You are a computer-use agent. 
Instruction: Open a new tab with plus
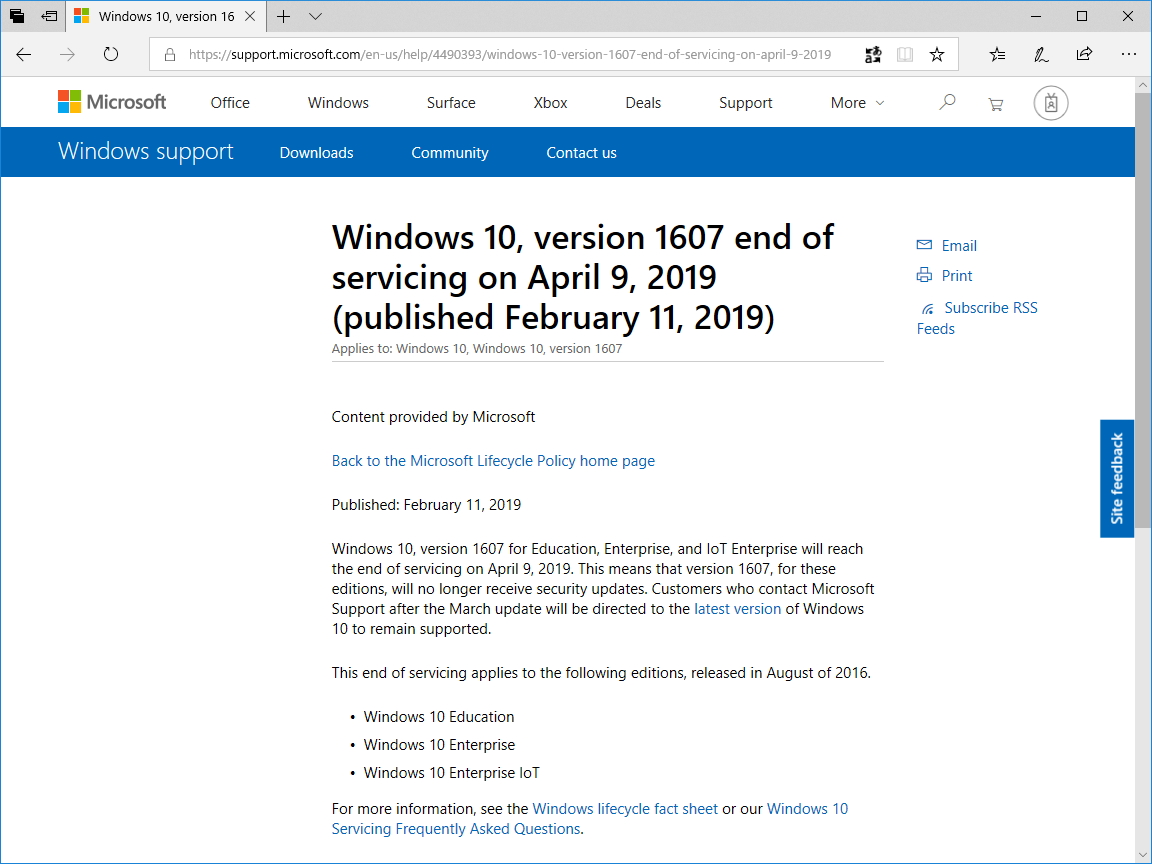(284, 17)
